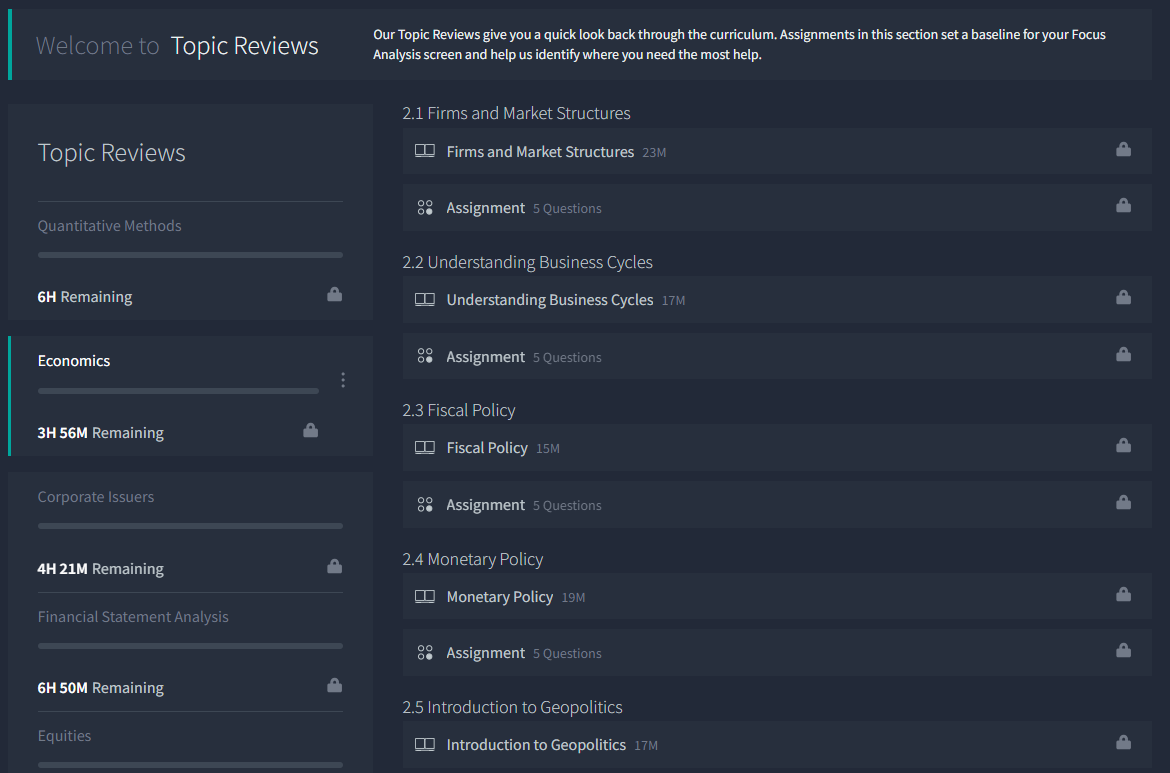This screenshot has width=1170, height=773.
Task: Open the Monetary Policy 19M lesson
Action: click(x=500, y=597)
